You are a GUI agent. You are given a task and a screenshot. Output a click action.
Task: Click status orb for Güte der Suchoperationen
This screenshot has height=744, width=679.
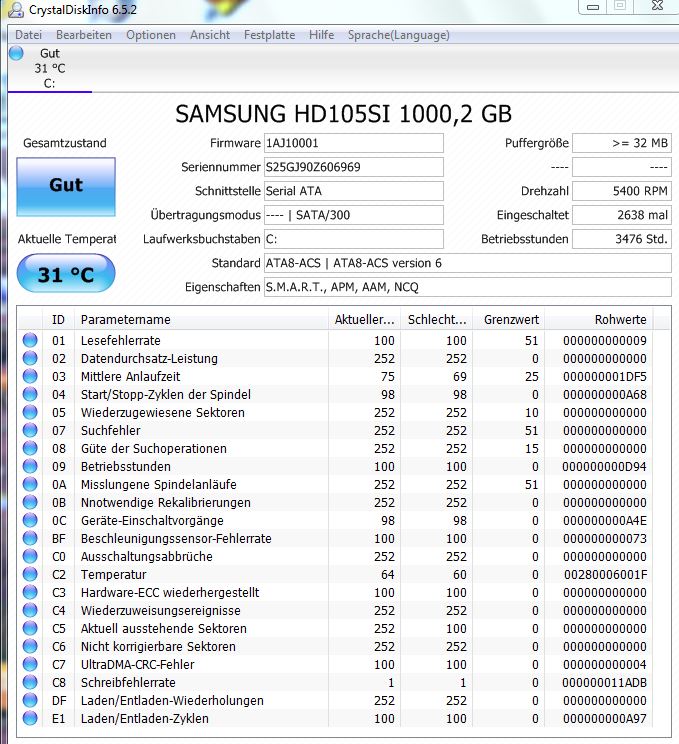click(x=30, y=448)
